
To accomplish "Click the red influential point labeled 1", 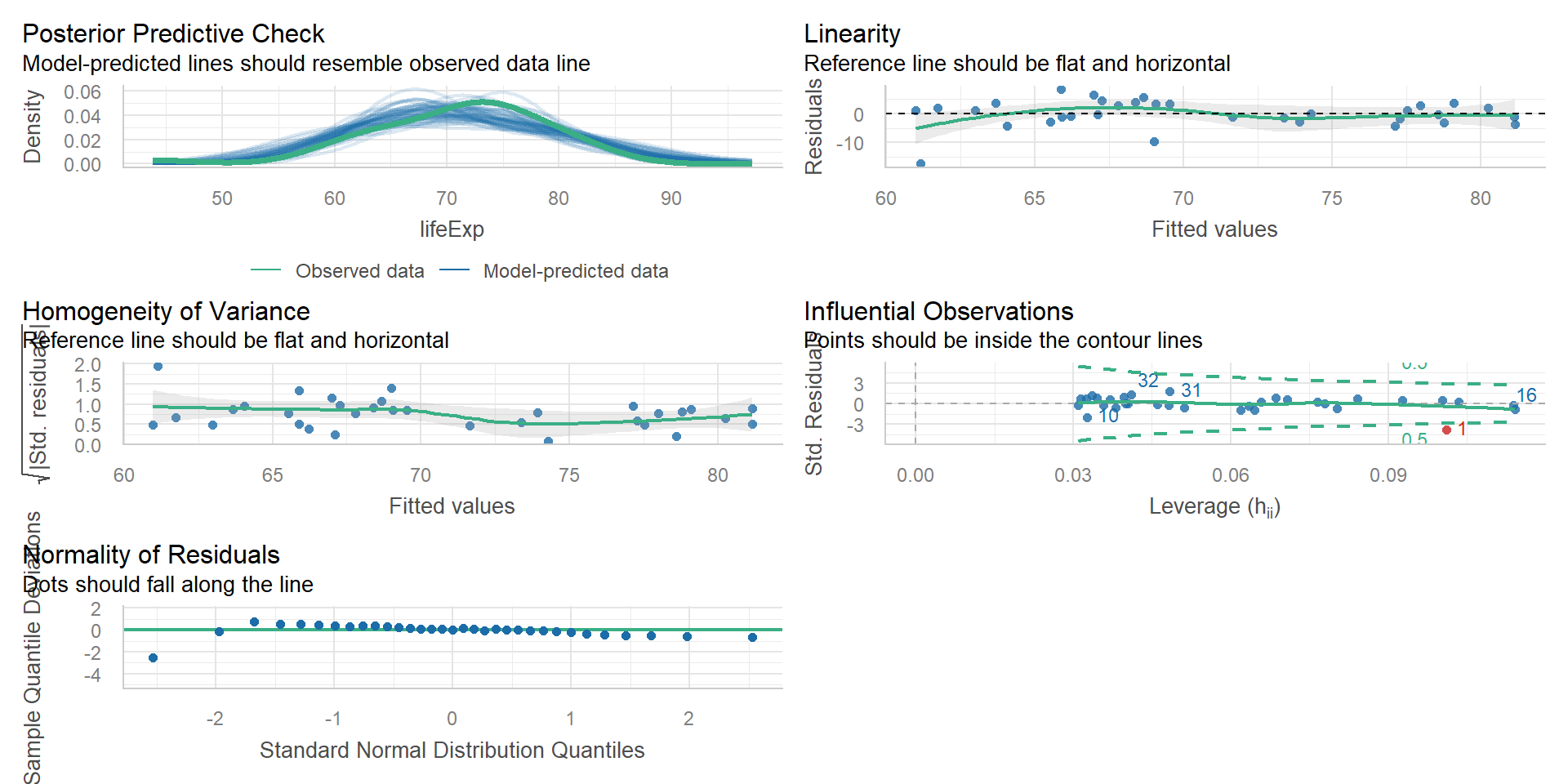I will tap(1446, 430).
